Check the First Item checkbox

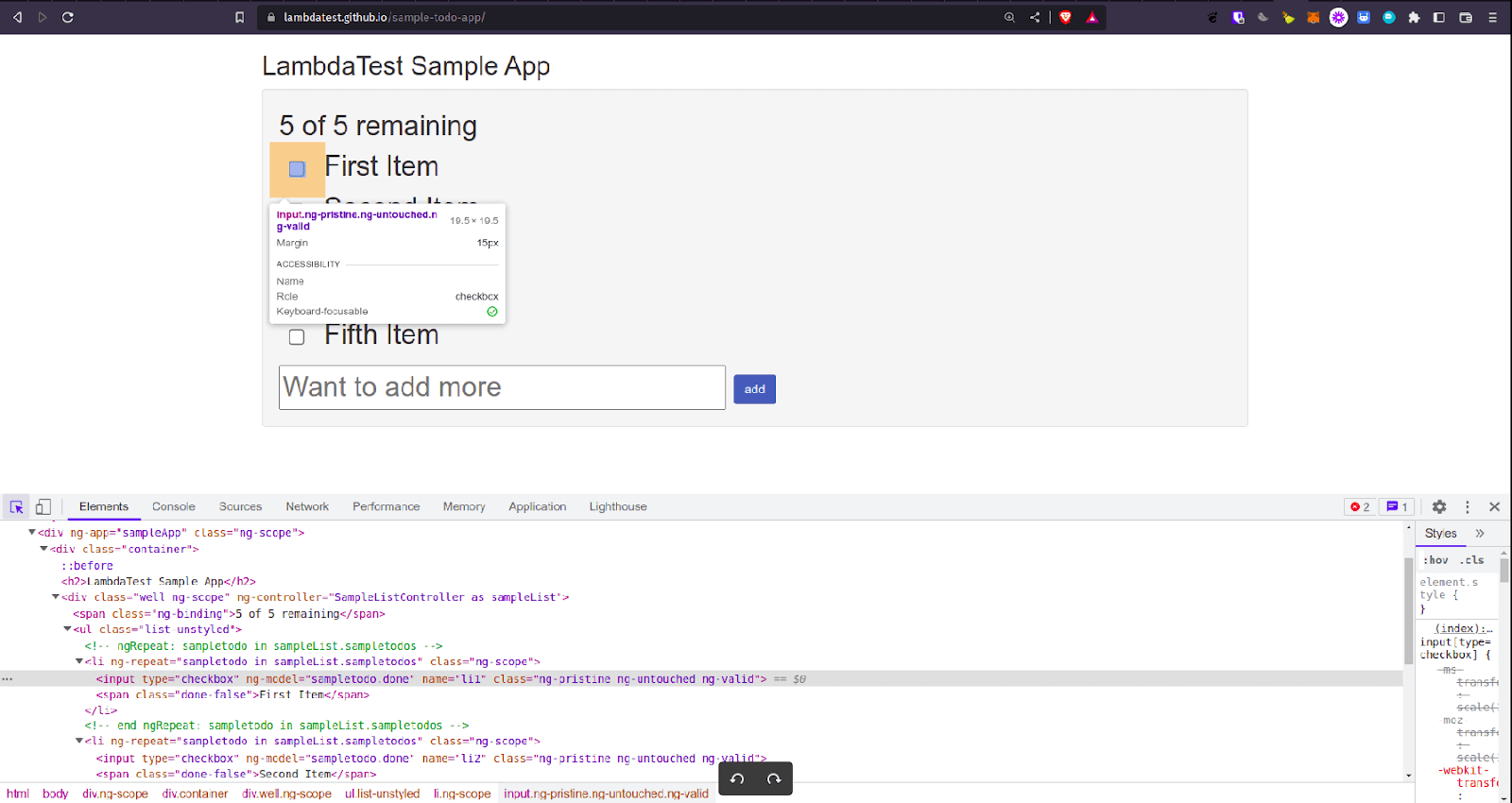tap(297, 169)
